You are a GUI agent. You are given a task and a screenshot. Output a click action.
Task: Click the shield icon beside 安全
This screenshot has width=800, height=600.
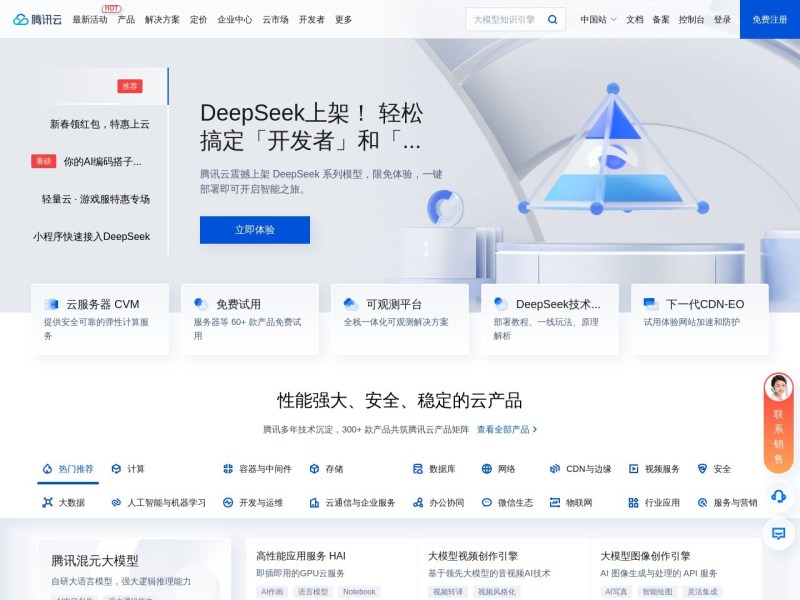click(x=703, y=469)
